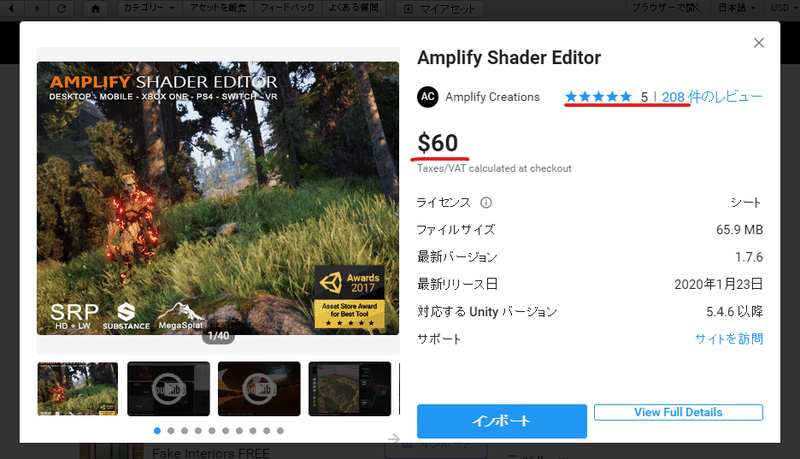800x459 pixels.
Task: Play the second thumbnail YouTube video
Action: (x=168, y=389)
